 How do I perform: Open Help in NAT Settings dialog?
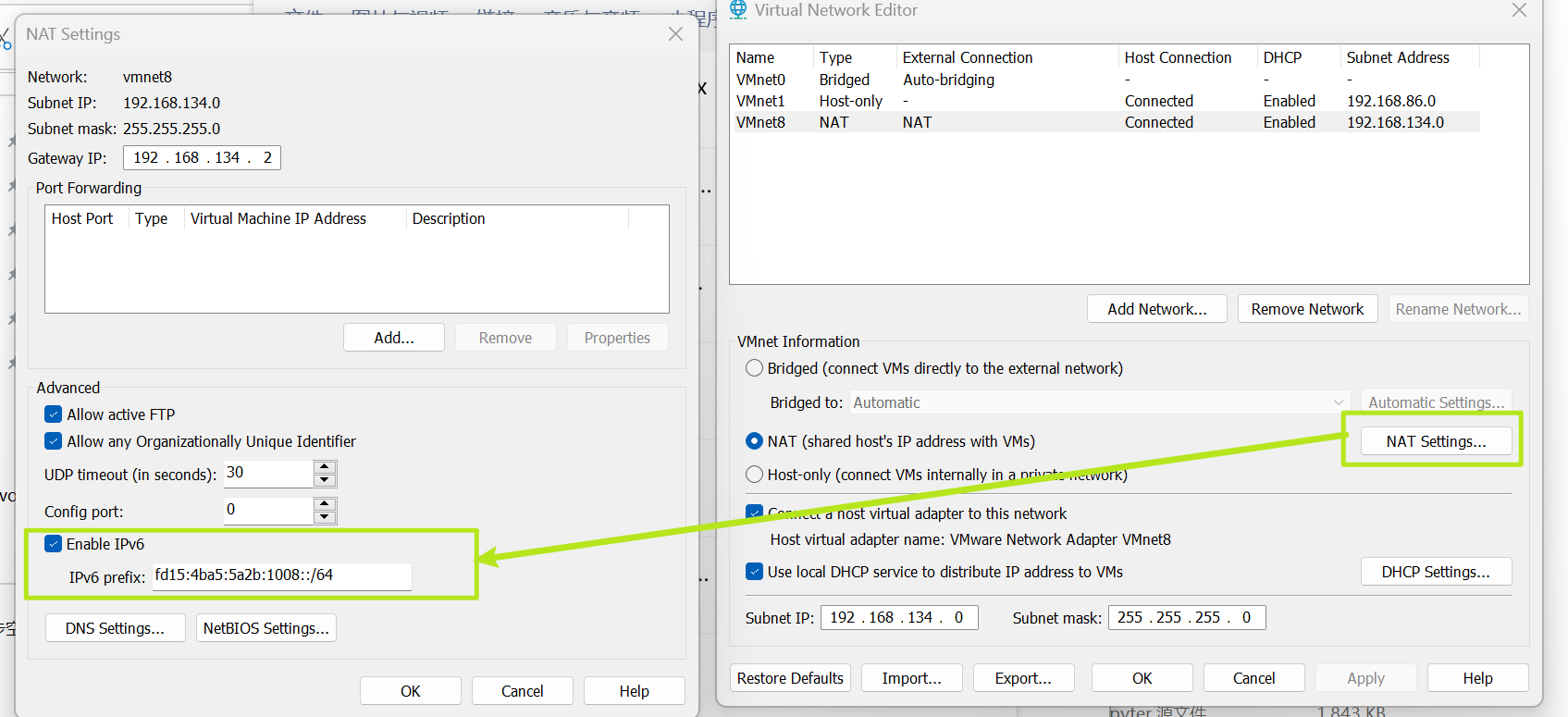635,691
